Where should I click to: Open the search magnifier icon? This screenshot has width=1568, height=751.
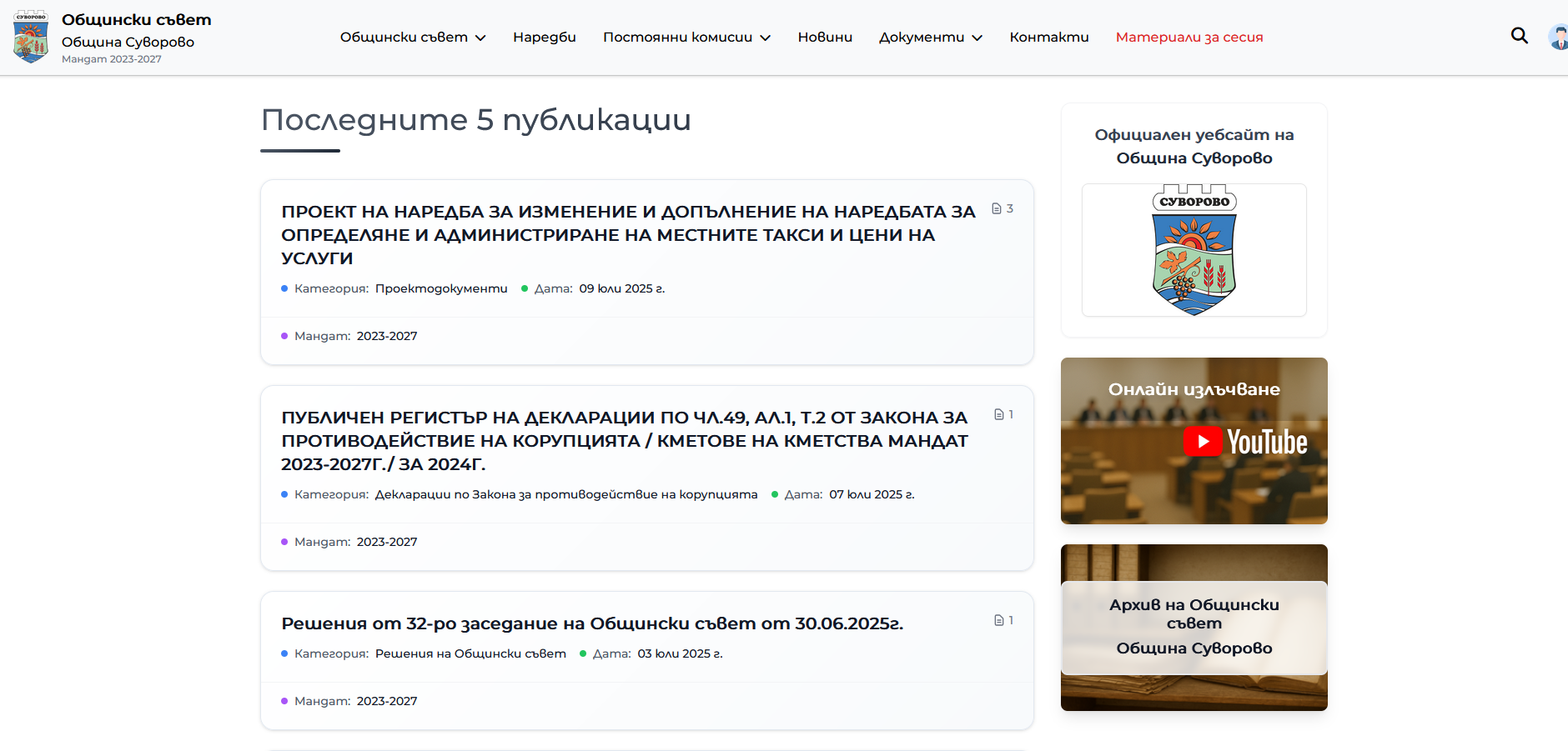1520,36
